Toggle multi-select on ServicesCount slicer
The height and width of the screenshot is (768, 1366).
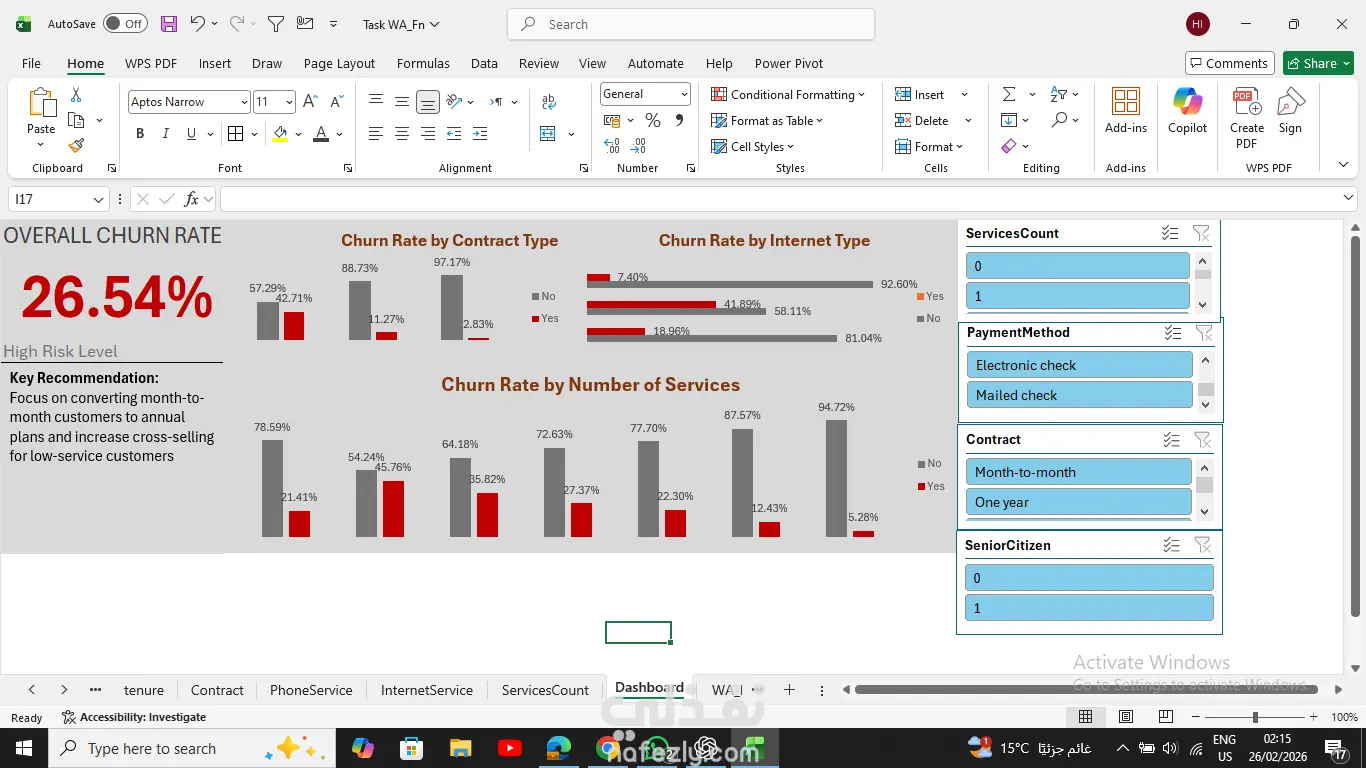(x=1170, y=233)
